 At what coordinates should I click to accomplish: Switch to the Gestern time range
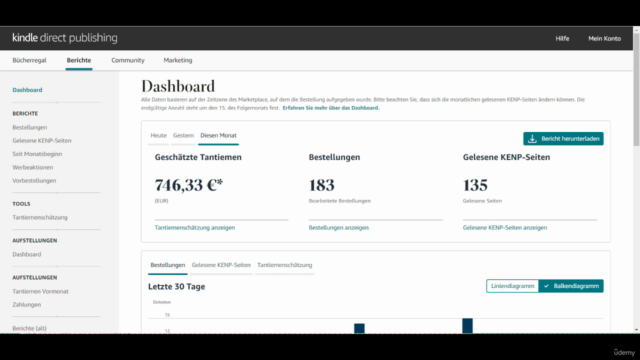183,136
